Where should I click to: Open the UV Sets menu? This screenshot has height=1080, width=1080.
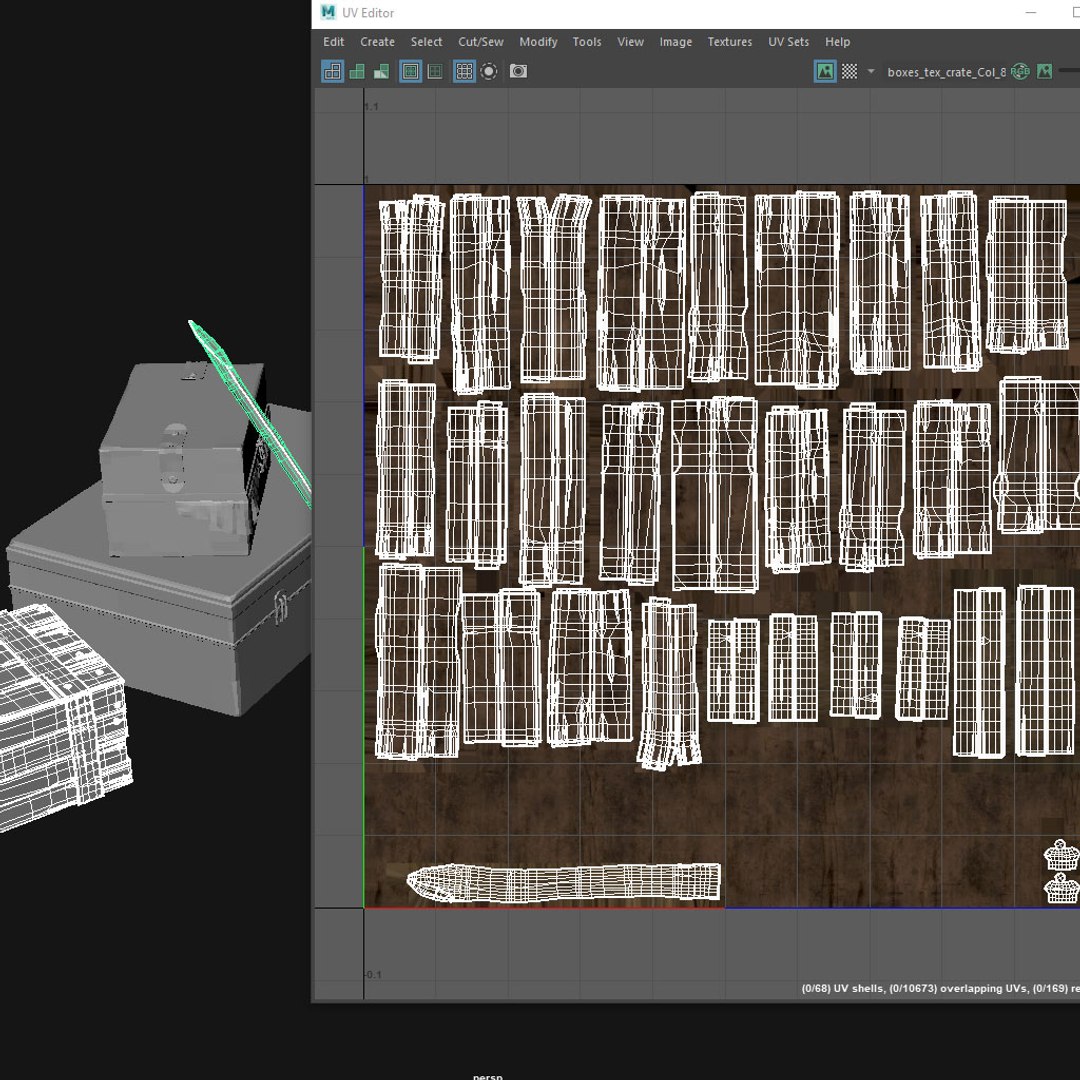(789, 41)
